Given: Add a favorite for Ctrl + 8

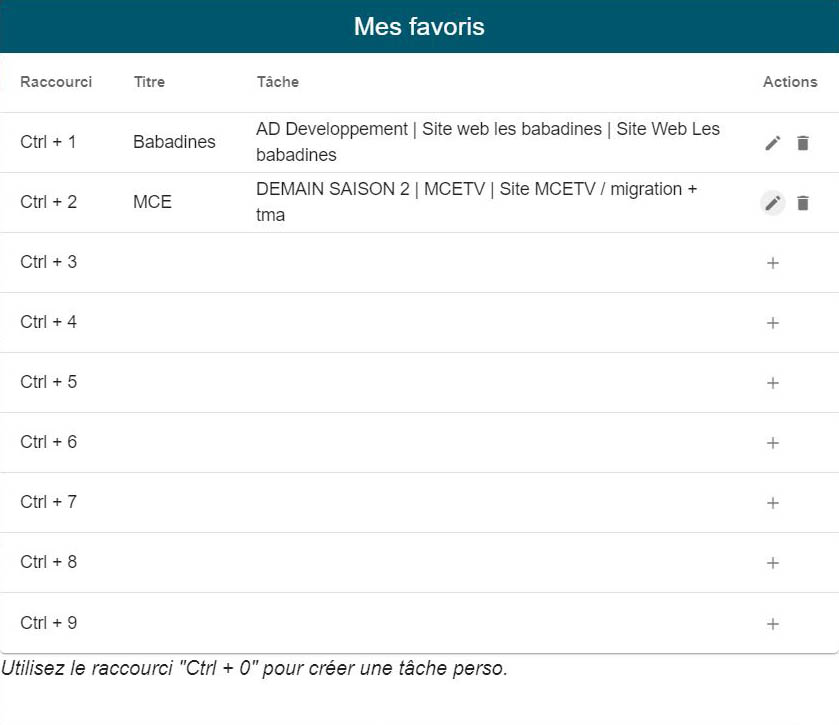Looking at the screenshot, I should point(772,563).
